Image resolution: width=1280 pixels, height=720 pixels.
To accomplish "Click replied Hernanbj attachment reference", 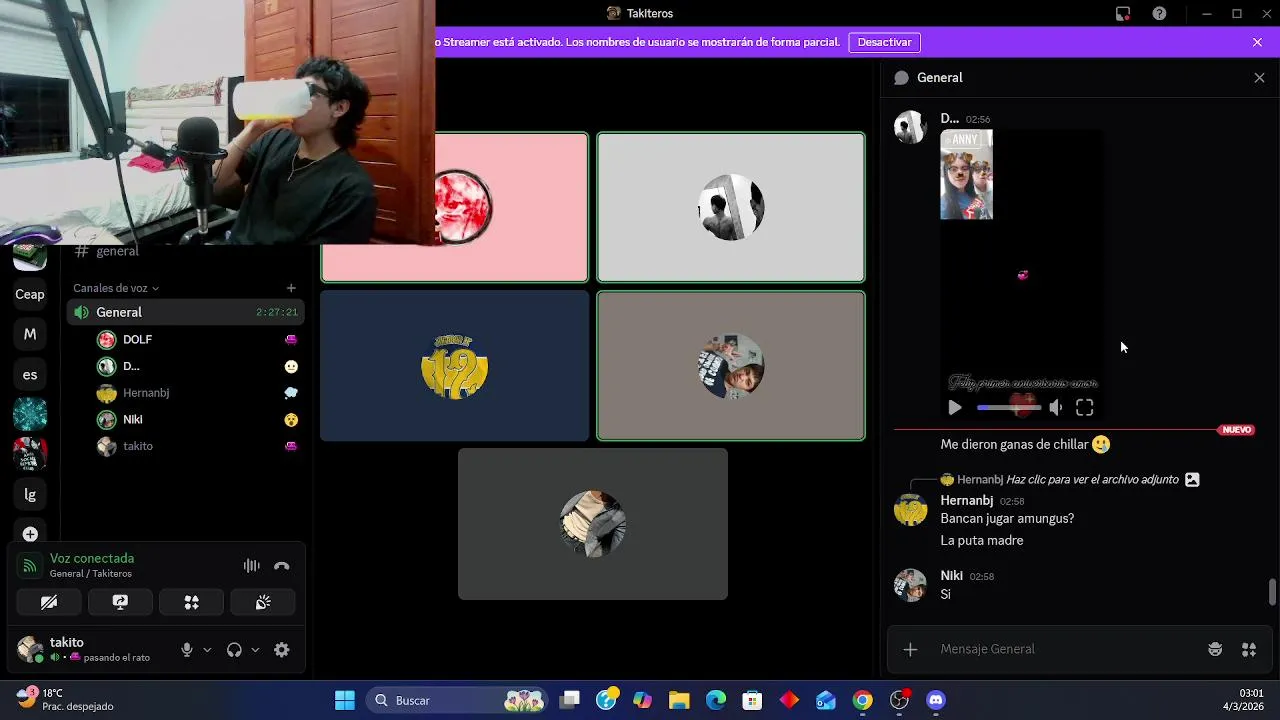I will pos(1092,480).
